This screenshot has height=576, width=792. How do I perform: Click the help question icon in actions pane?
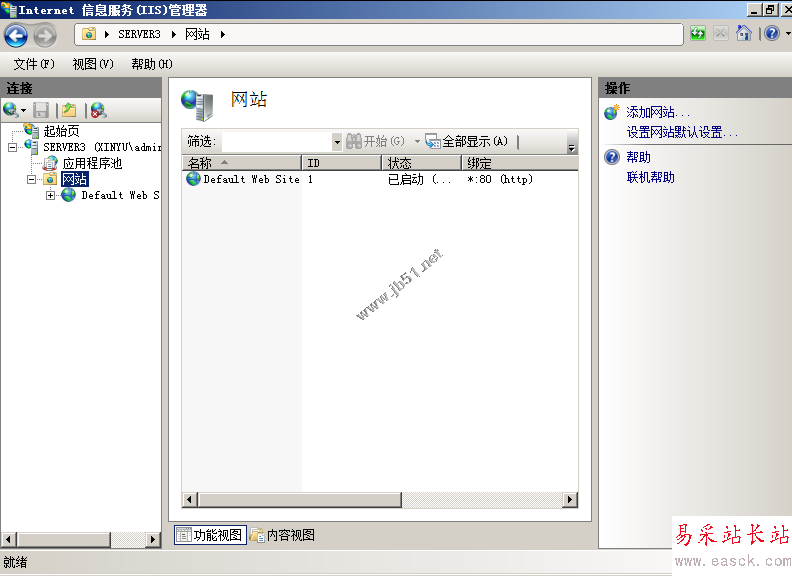point(612,157)
